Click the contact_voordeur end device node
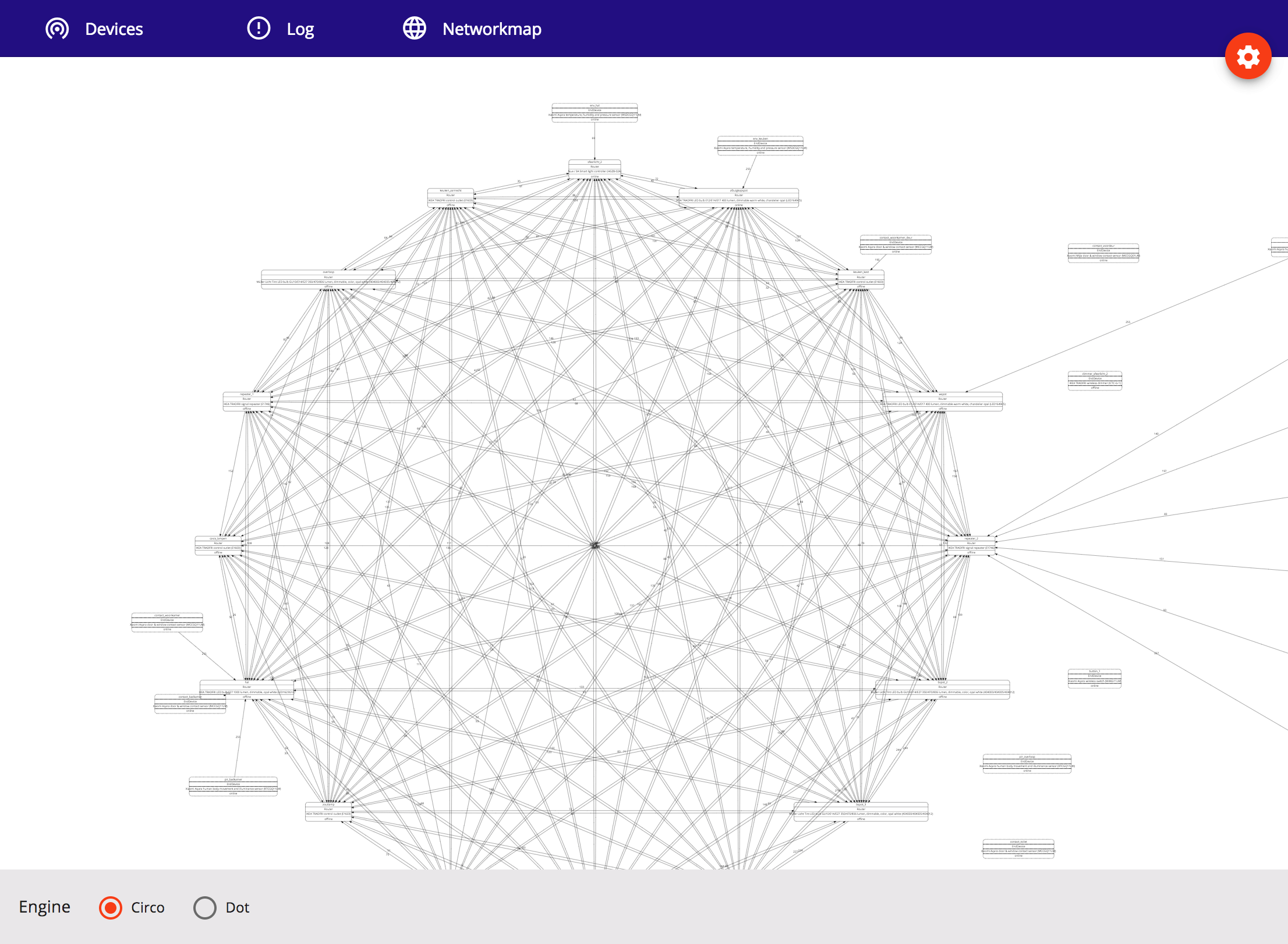This screenshot has width=1288, height=944. click(1103, 253)
